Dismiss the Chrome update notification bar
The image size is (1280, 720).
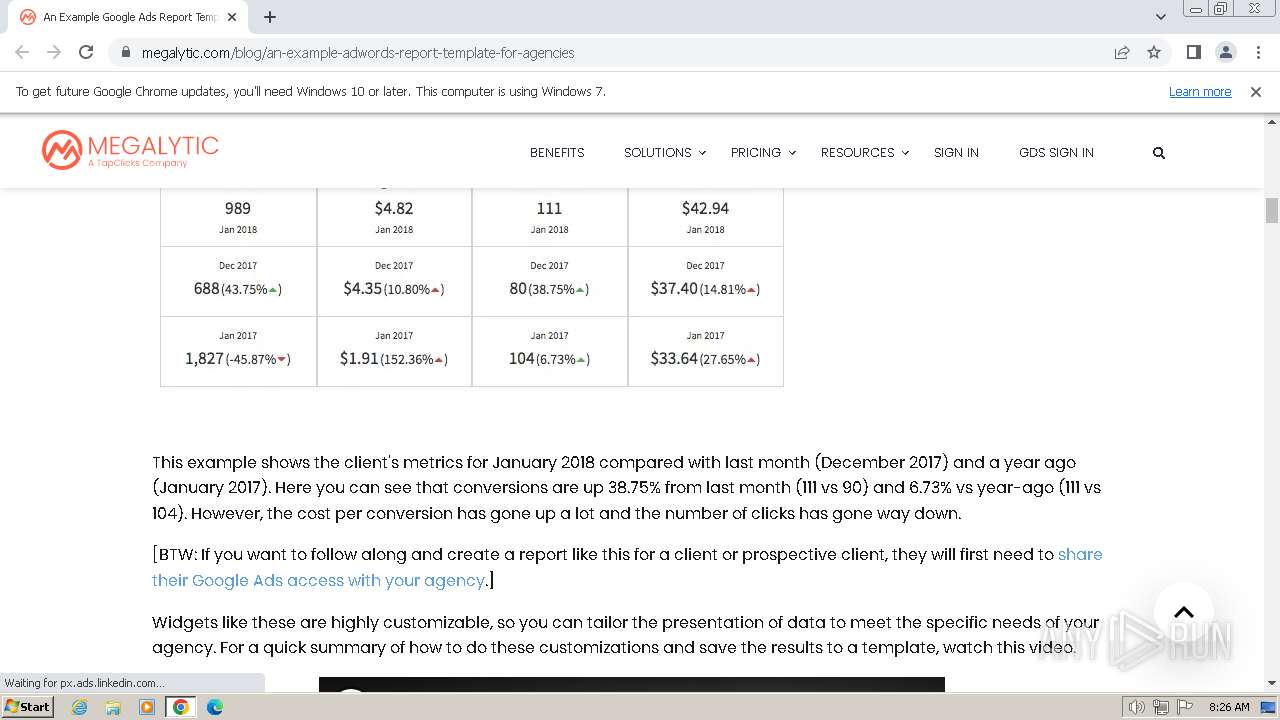point(1256,91)
